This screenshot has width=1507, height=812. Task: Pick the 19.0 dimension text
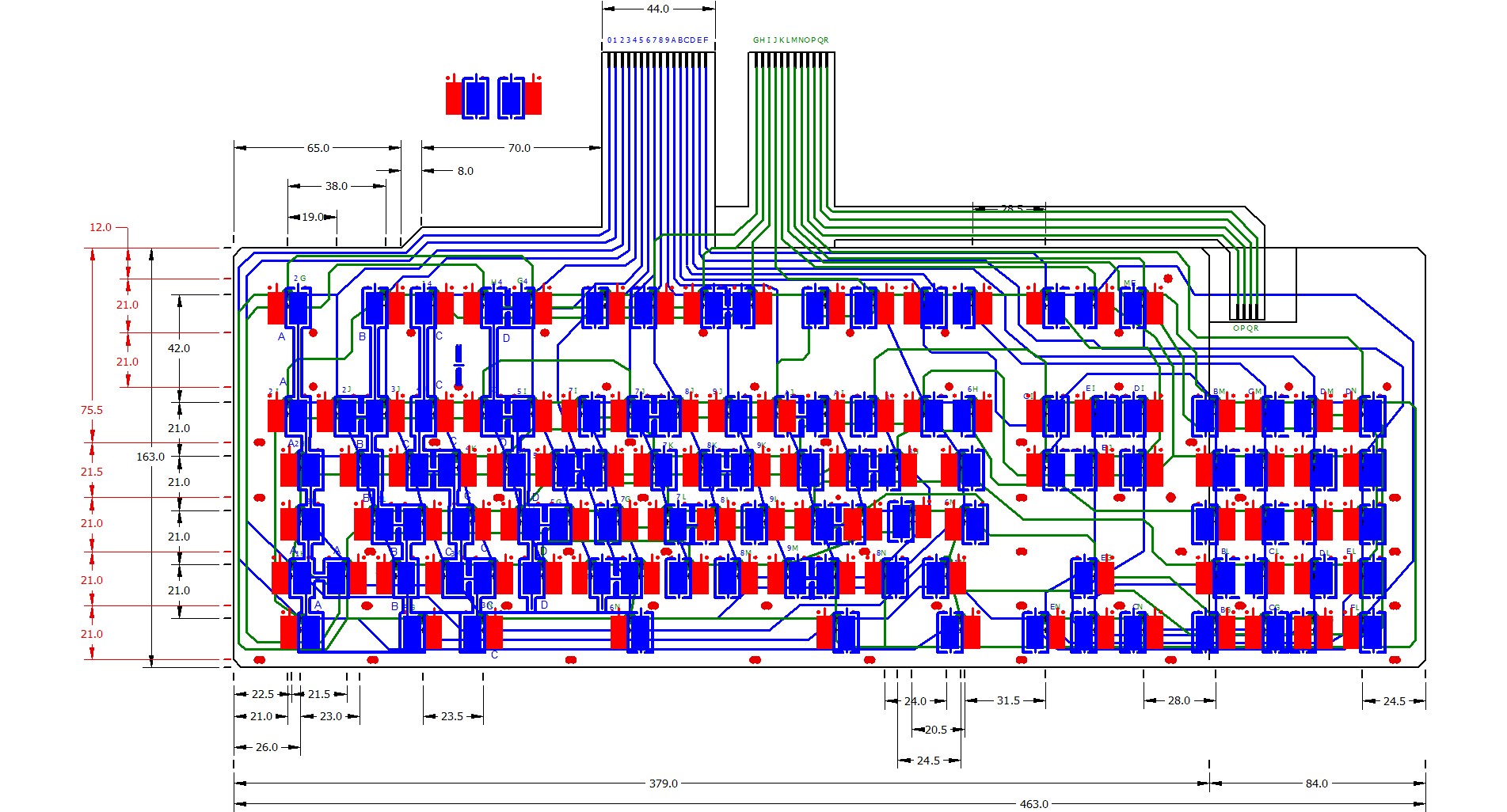(x=312, y=217)
